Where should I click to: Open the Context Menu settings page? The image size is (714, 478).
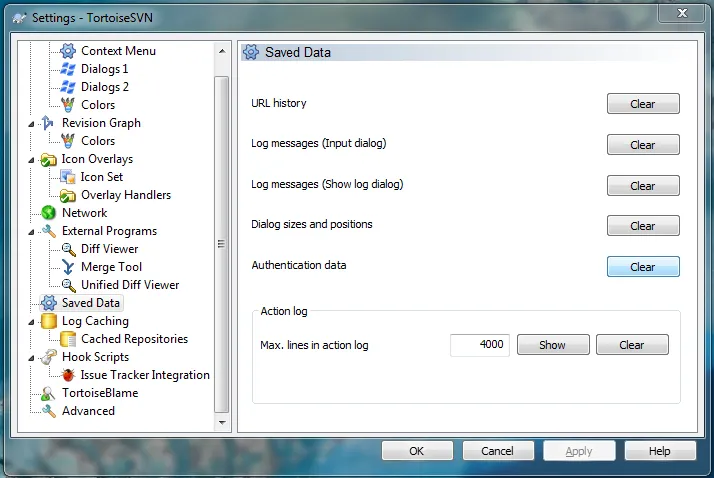[x=118, y=51]
